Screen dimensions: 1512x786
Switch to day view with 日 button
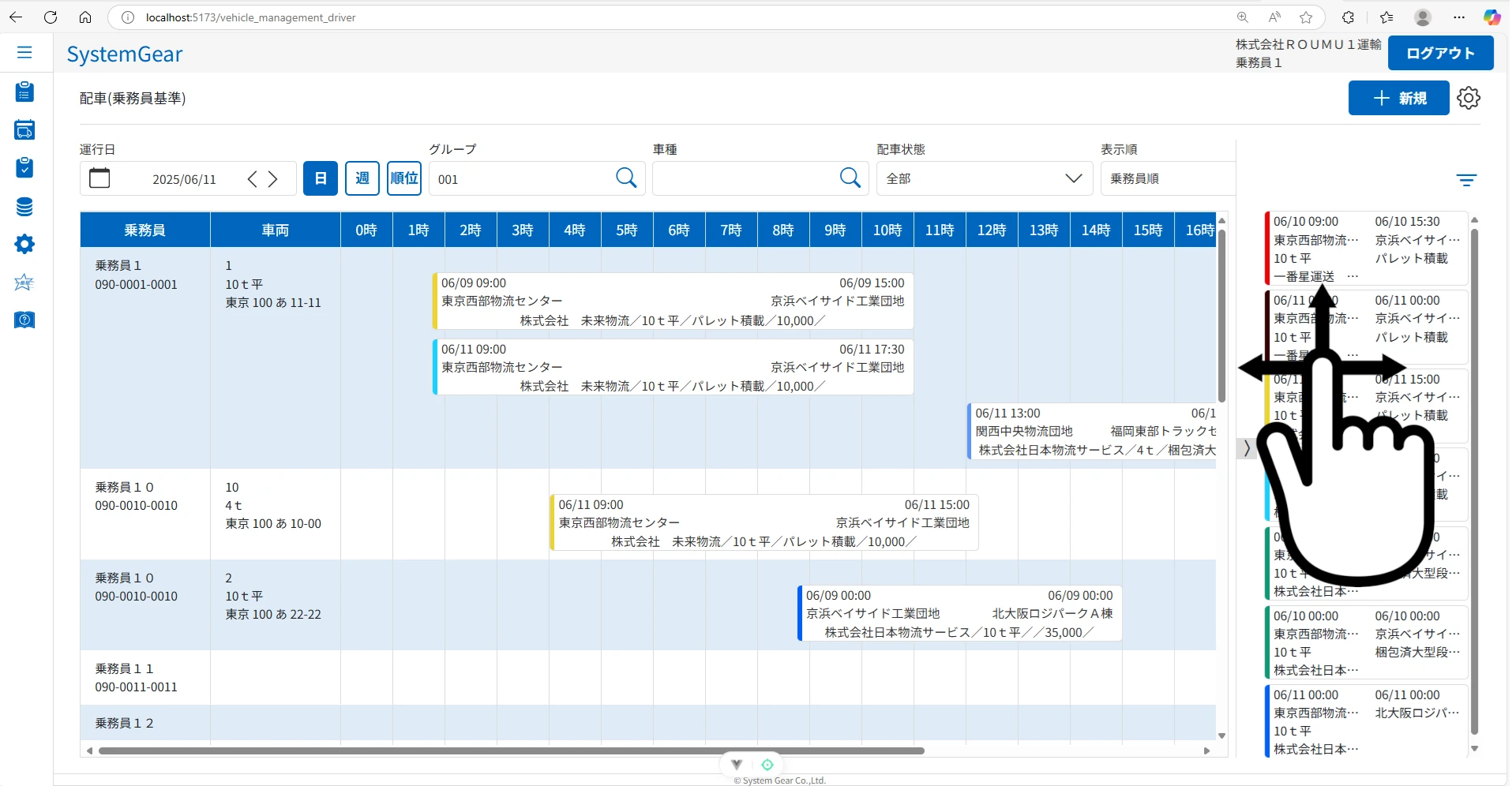tap(321, 178)
